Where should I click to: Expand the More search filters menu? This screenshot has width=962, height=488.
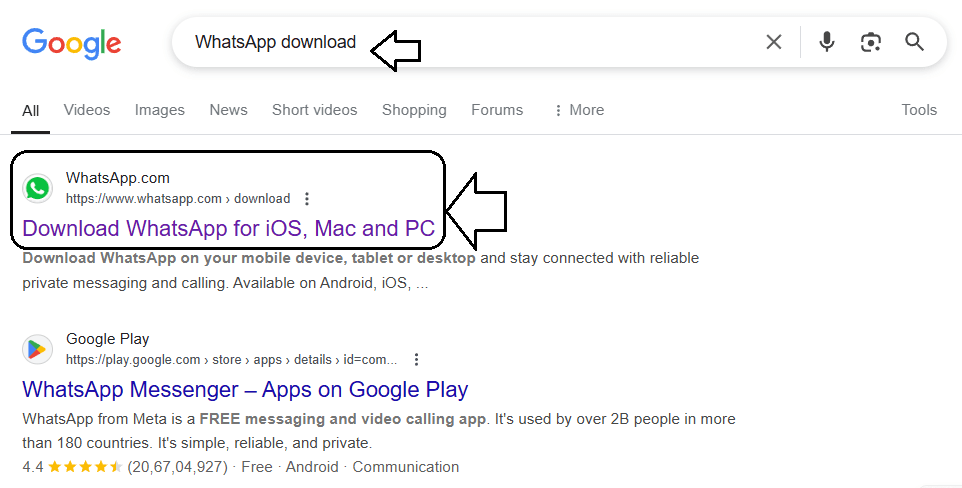[x=578, y=110]
